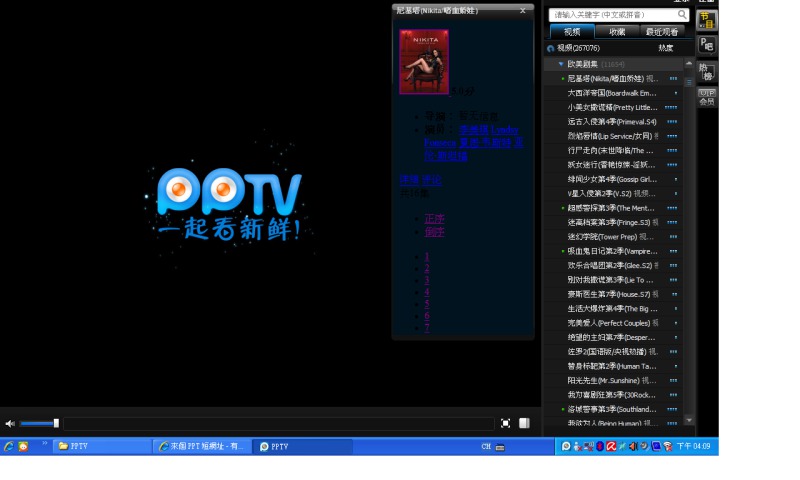800x480 pixels.
Task: Enter fullscreen mode icon
Action: 505,423
